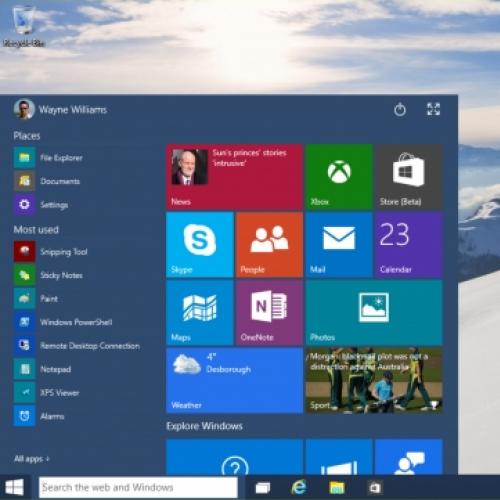Open the Store (Beta) tile

coord(409,177)
